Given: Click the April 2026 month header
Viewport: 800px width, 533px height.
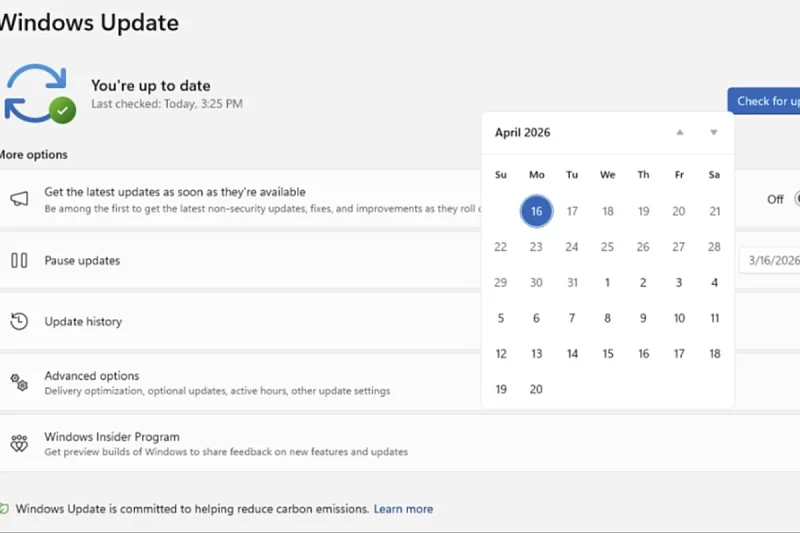Looking at the screenshot, I should coord(523,132).
